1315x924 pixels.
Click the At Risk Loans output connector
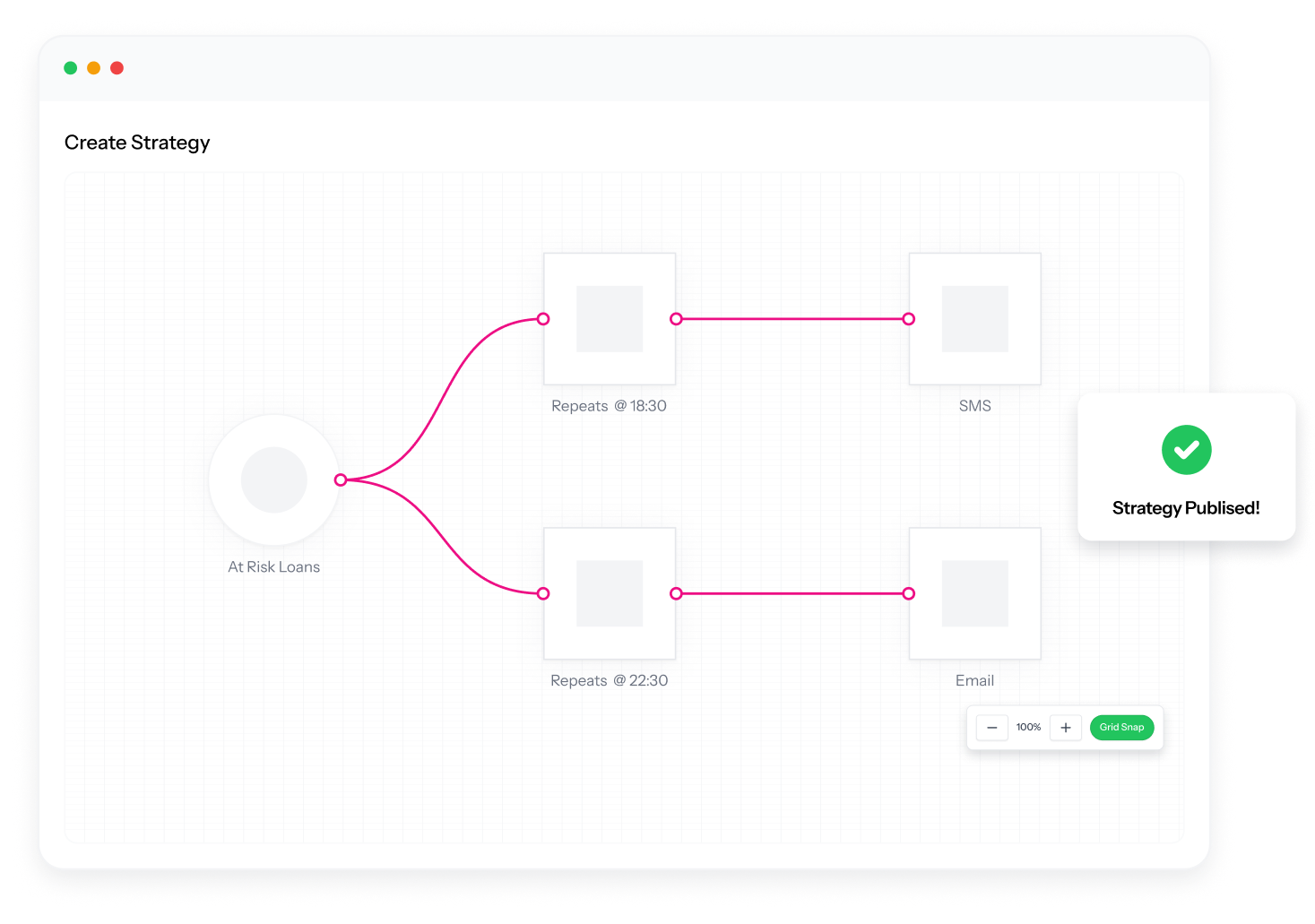341,480
